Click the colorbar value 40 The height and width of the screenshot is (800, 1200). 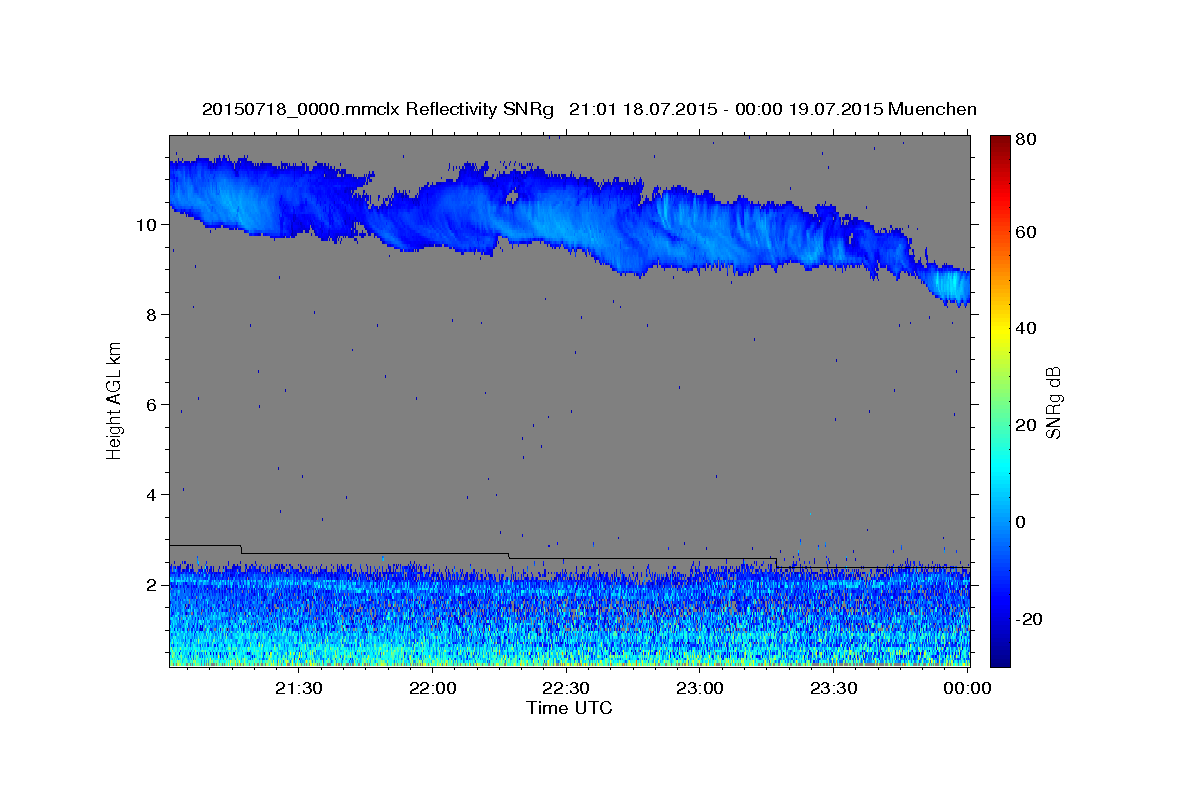tap(1025, 329)
